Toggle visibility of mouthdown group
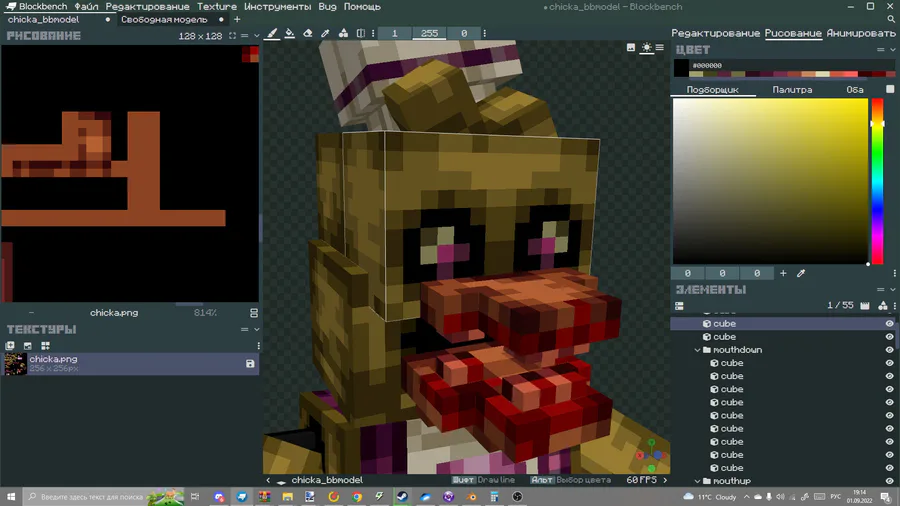The width and height of the screenshot is (900, 506). tap(889, 350)
